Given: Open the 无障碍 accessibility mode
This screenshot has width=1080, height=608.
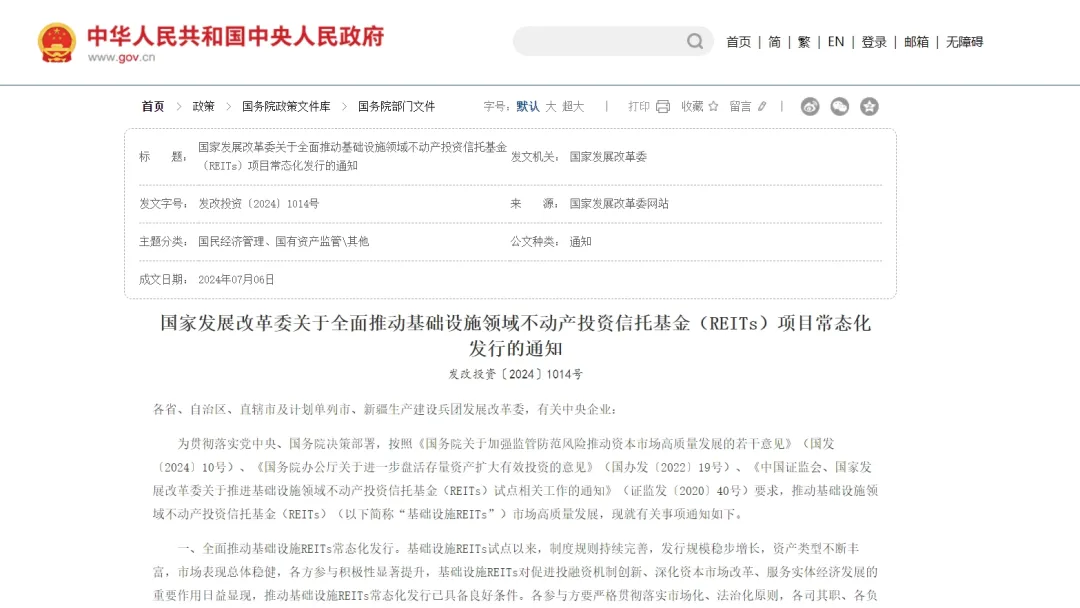Looking at the screenshot, I should coord(964,42).
